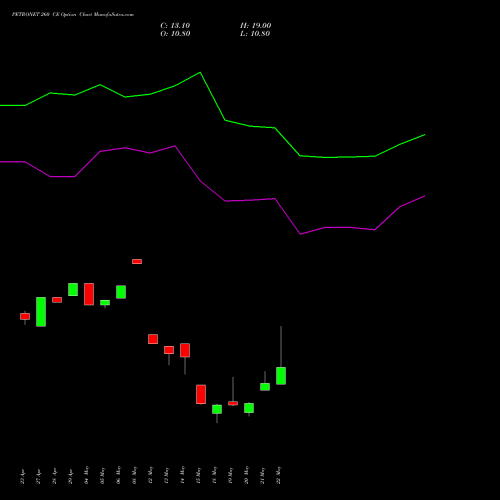
Task: Click the 04 May date label
Action: tap(87, 475)
